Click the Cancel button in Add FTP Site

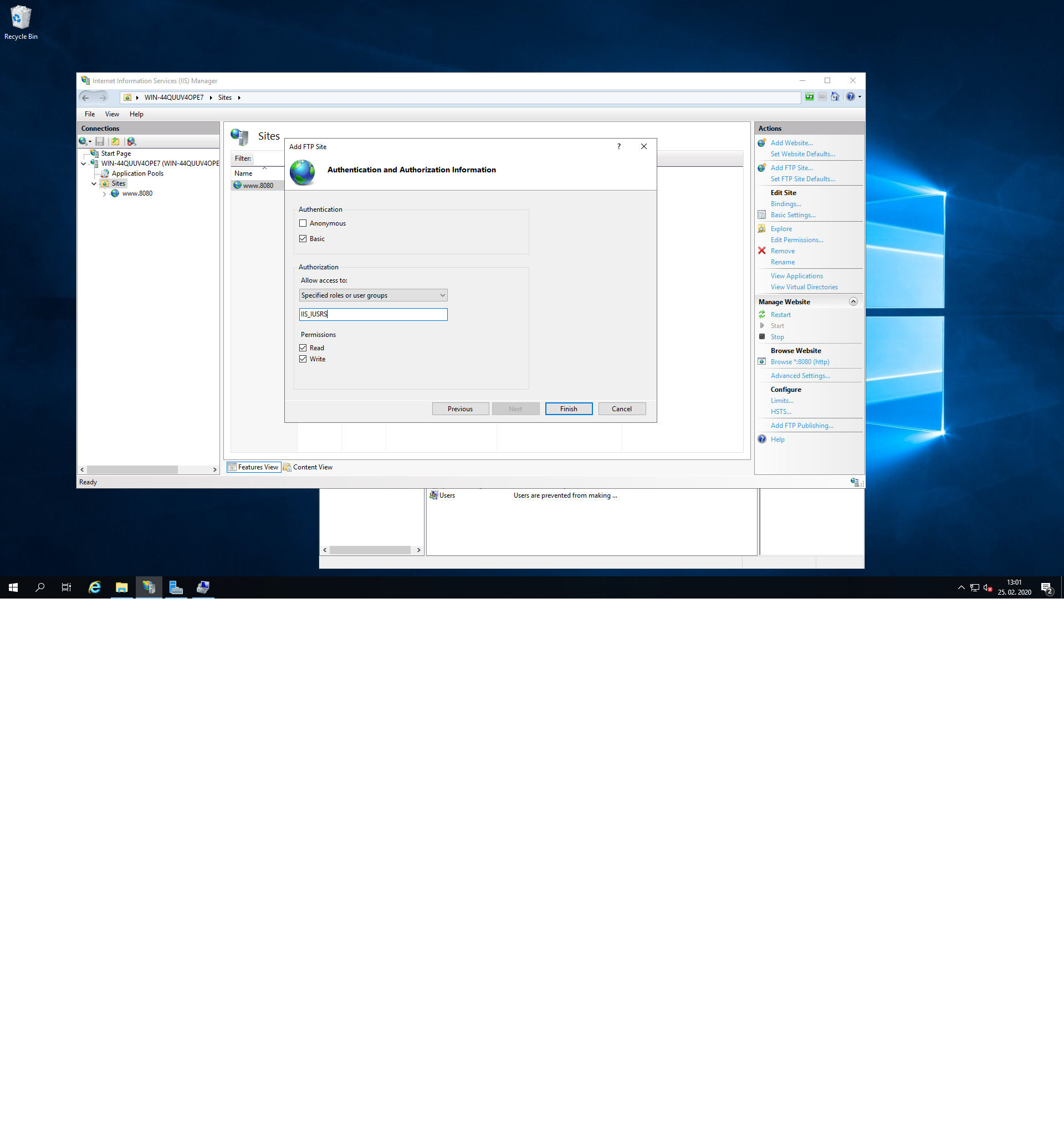pos(622,410)
